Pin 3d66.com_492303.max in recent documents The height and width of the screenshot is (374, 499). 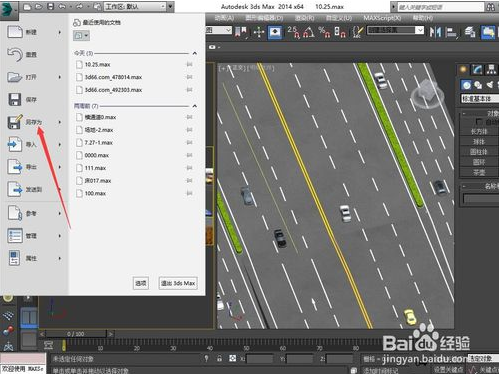[x=189, y=90]
